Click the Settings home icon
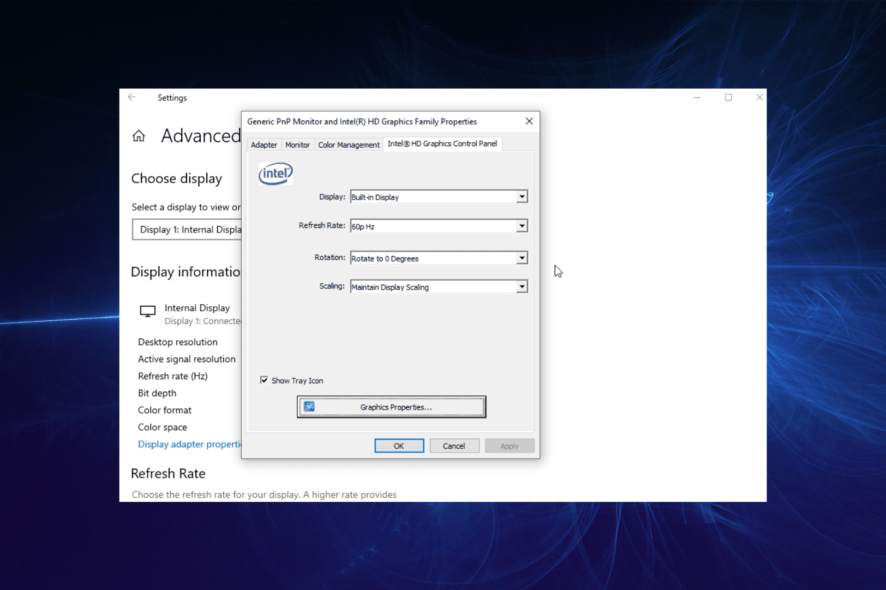Image resolution: width=886 pixels, height=590 pixels. coord(138,136)
